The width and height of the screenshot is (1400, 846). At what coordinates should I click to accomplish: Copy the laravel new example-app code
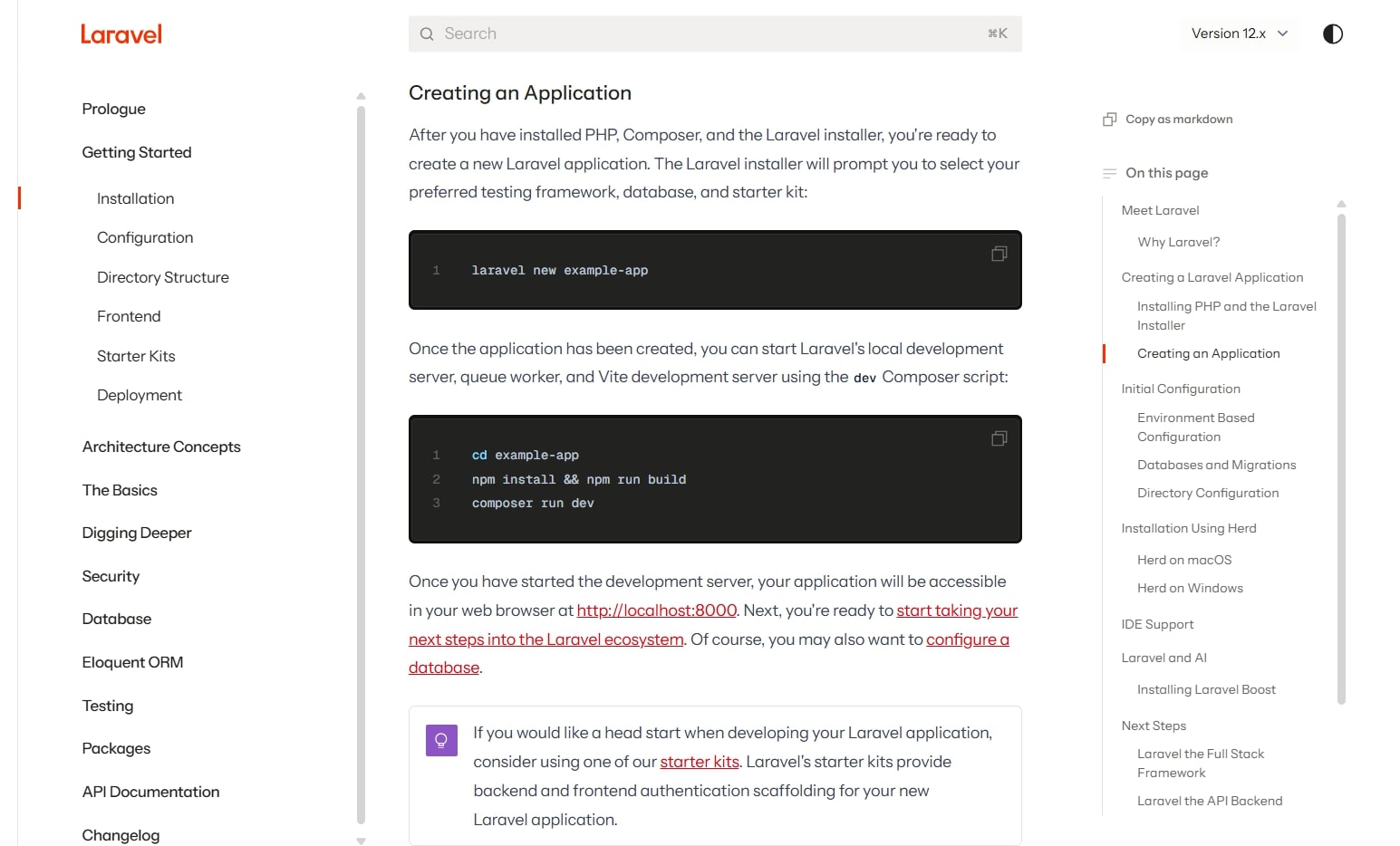999,255
